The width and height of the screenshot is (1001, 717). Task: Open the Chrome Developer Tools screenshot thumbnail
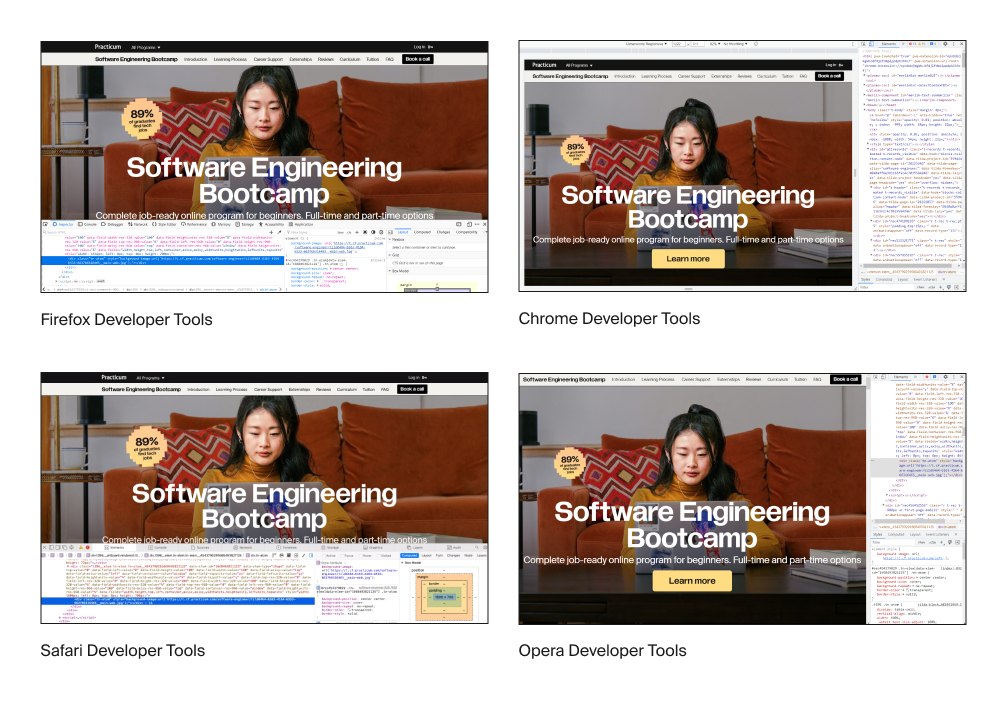(x=742, y=166)
